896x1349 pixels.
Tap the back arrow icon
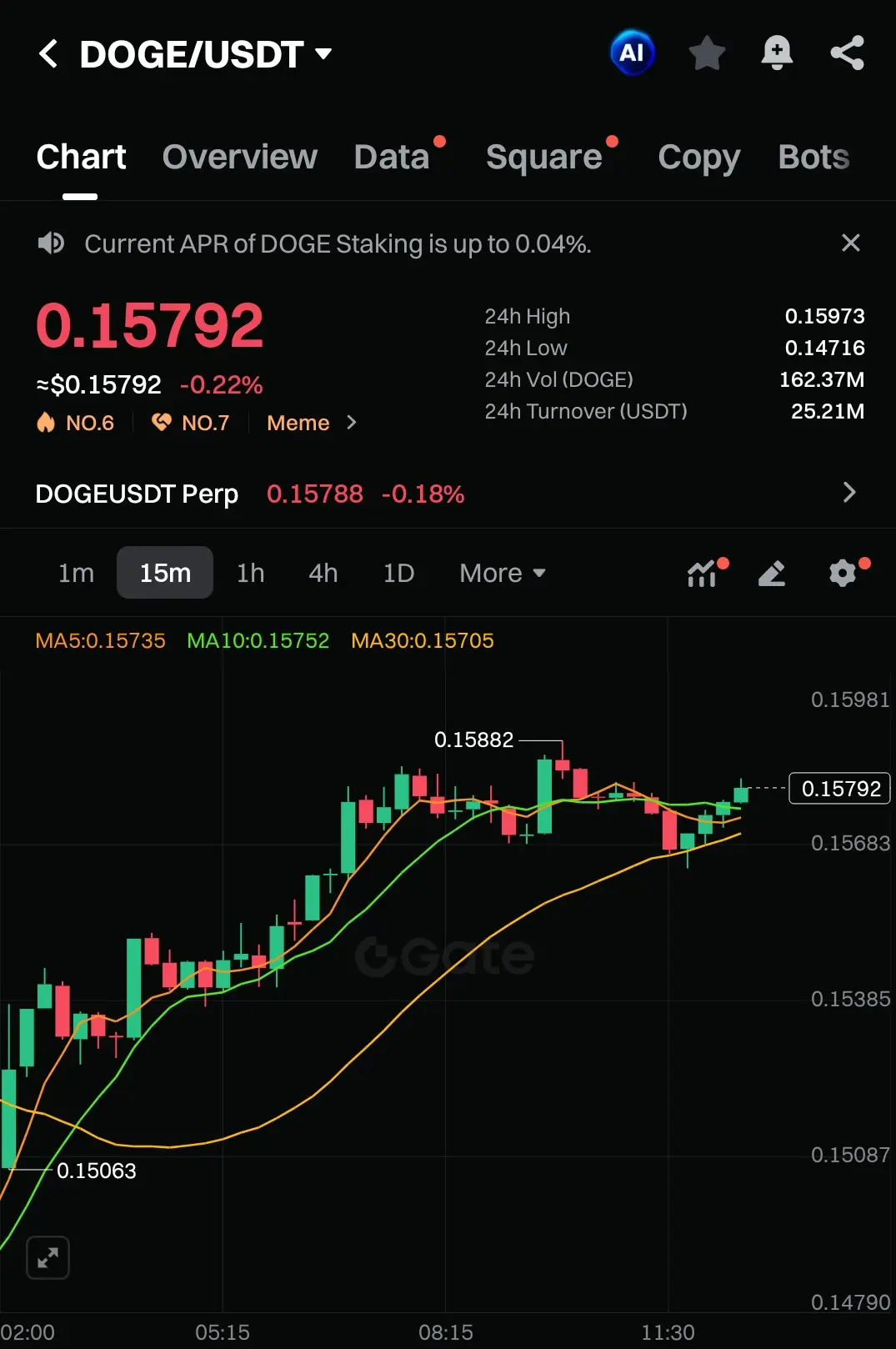[48, 54]
